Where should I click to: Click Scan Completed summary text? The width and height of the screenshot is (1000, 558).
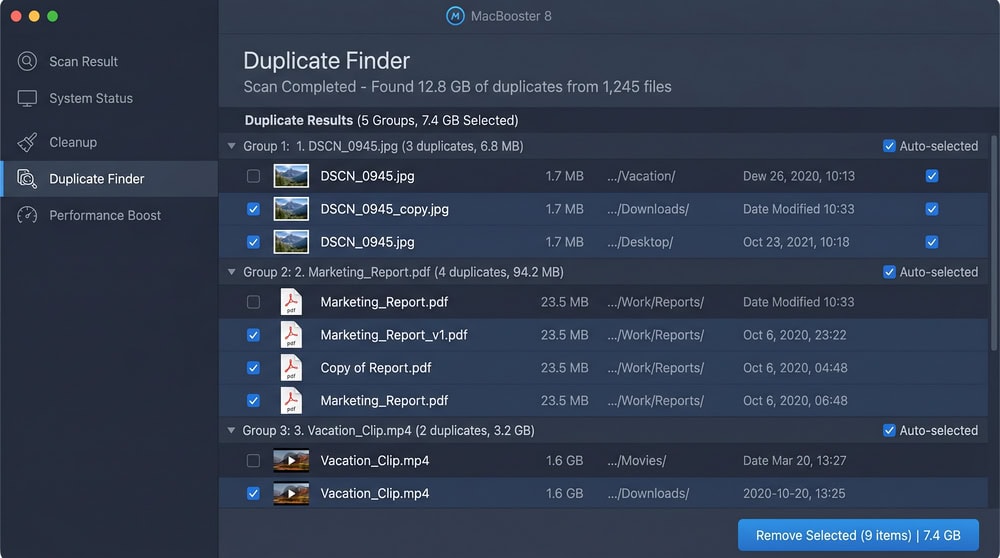[457, 87]
